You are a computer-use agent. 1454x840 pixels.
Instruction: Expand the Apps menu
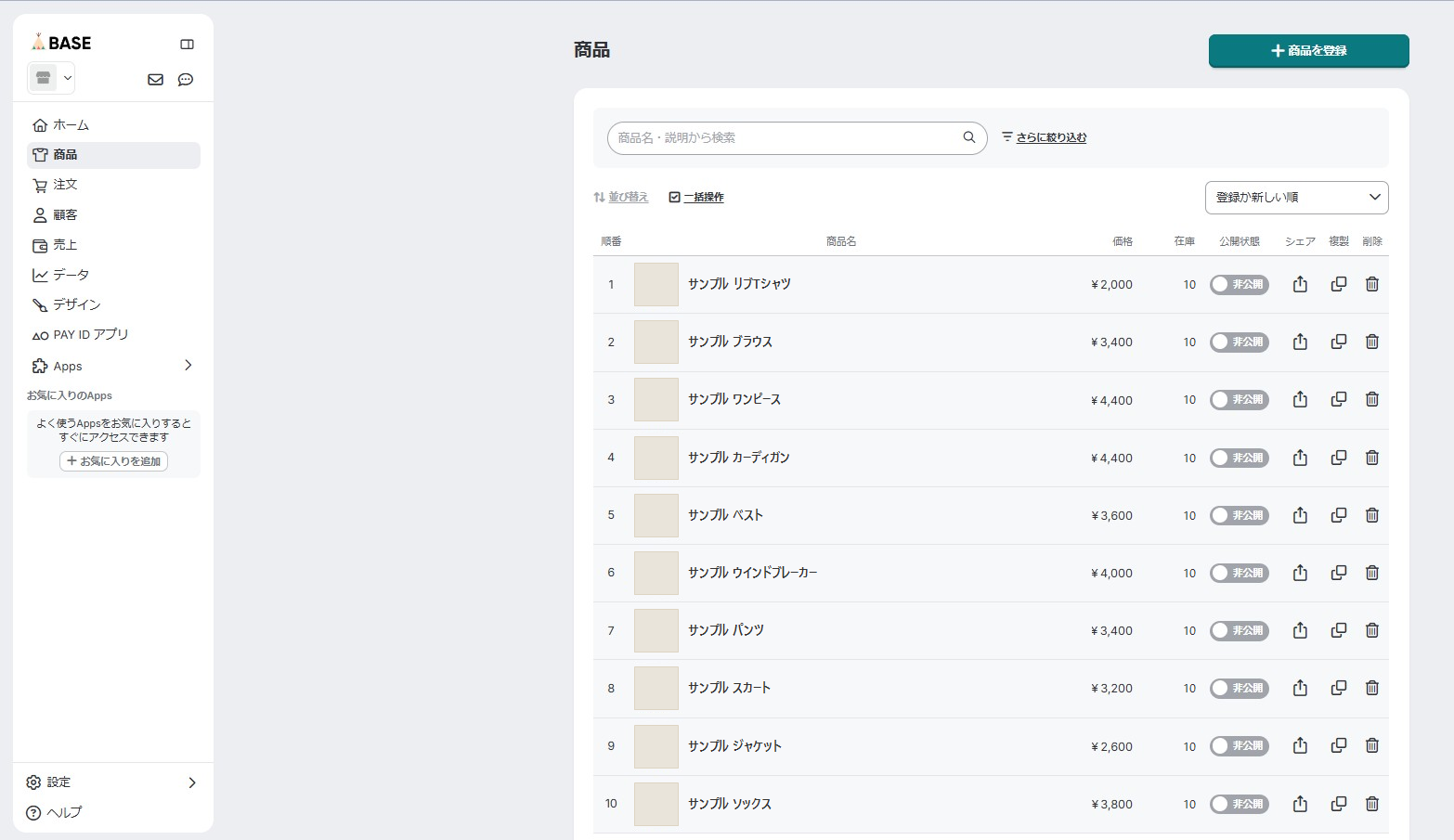click(x=113, y=366)
